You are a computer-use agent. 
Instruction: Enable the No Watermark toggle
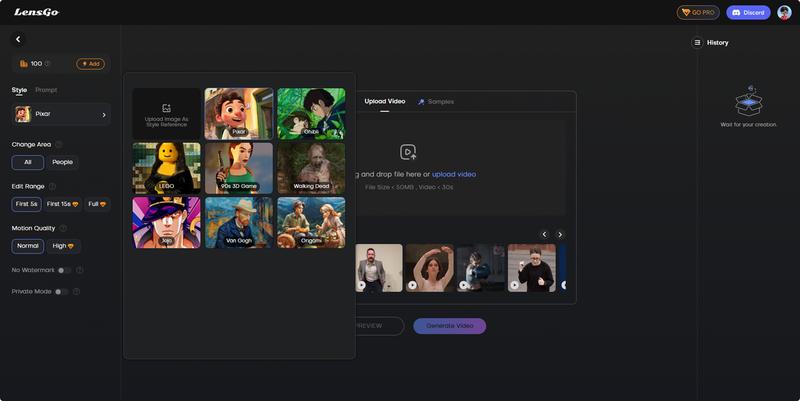63,270
